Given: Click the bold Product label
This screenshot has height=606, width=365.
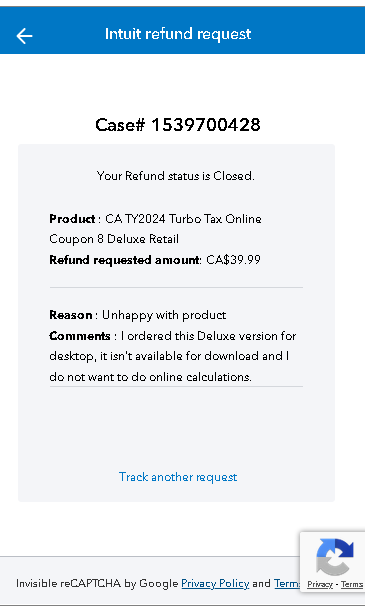Looking at the screenshot, I should pos(72,219).
